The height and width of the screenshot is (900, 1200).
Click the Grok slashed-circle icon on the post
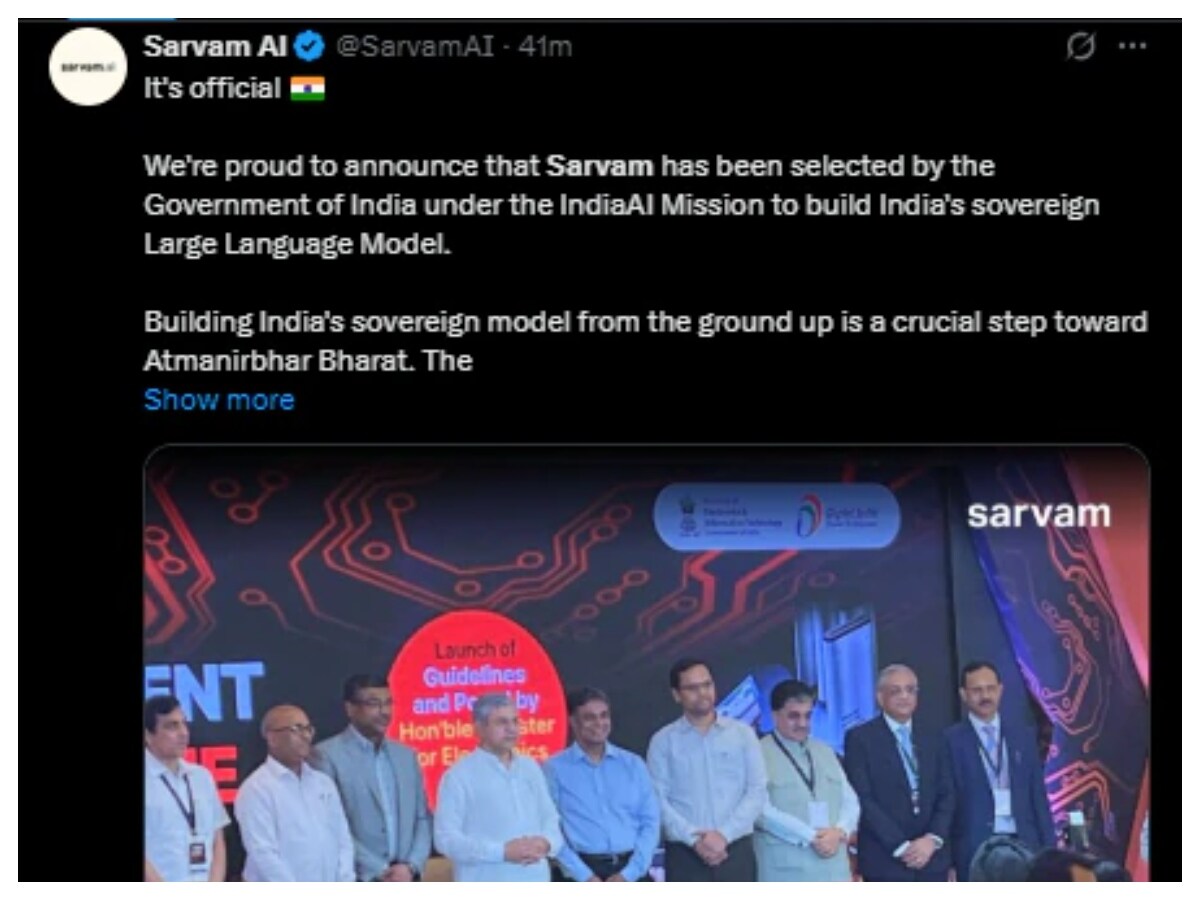pyautogui.click(x=1081, y=46)
